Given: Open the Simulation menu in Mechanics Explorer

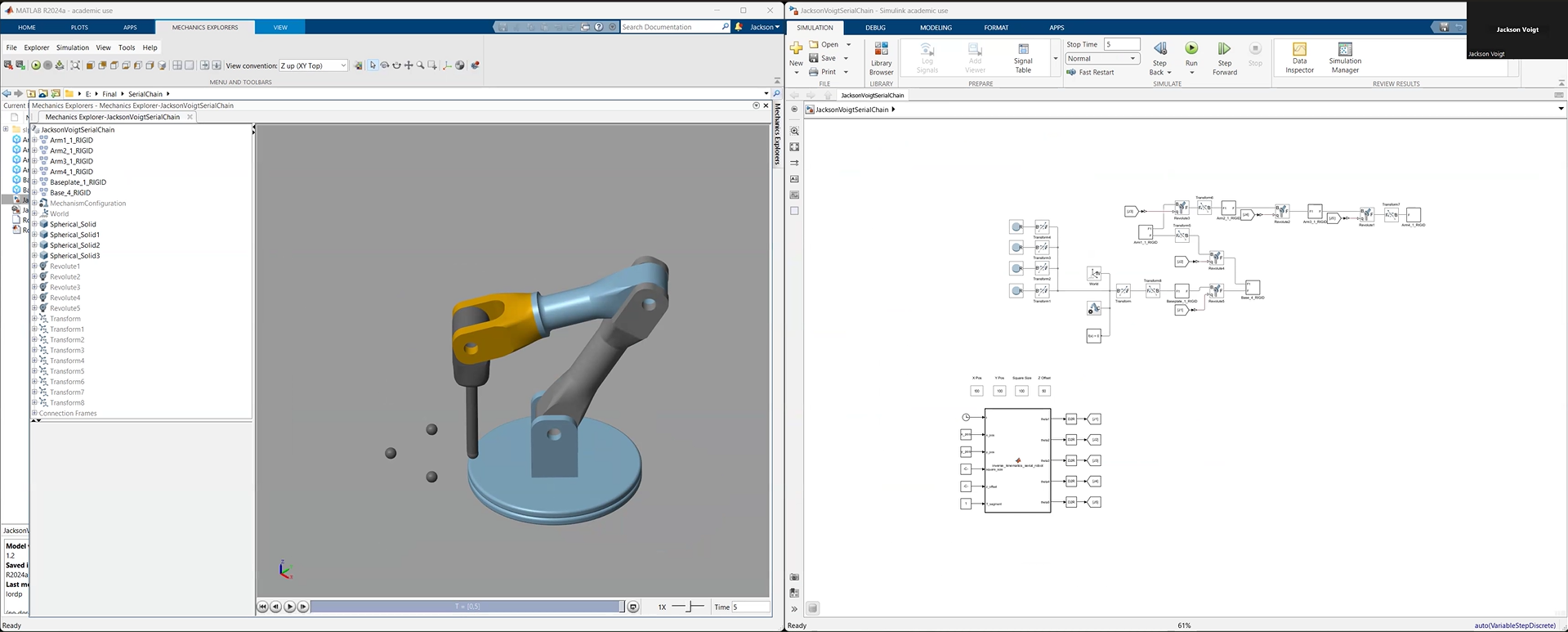Looking at the screenshot, I should coord(73,47).
